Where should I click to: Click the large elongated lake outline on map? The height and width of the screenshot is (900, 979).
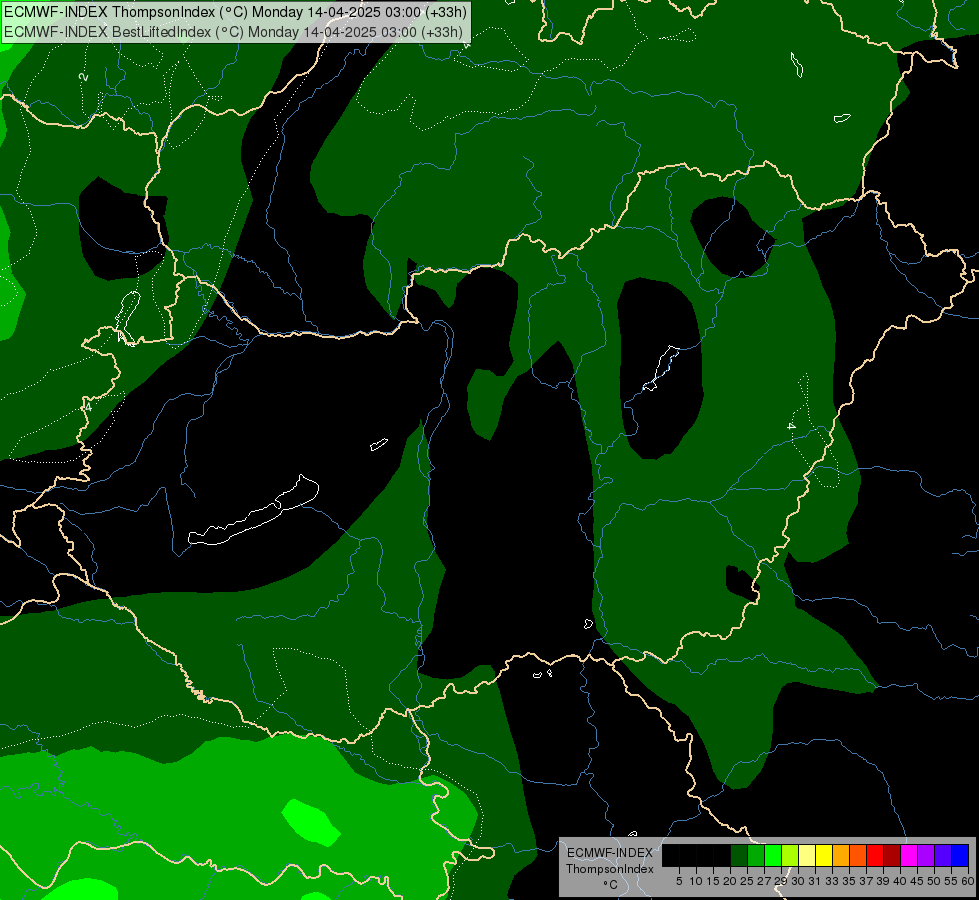pyautogui.click(x=254, y=512)
